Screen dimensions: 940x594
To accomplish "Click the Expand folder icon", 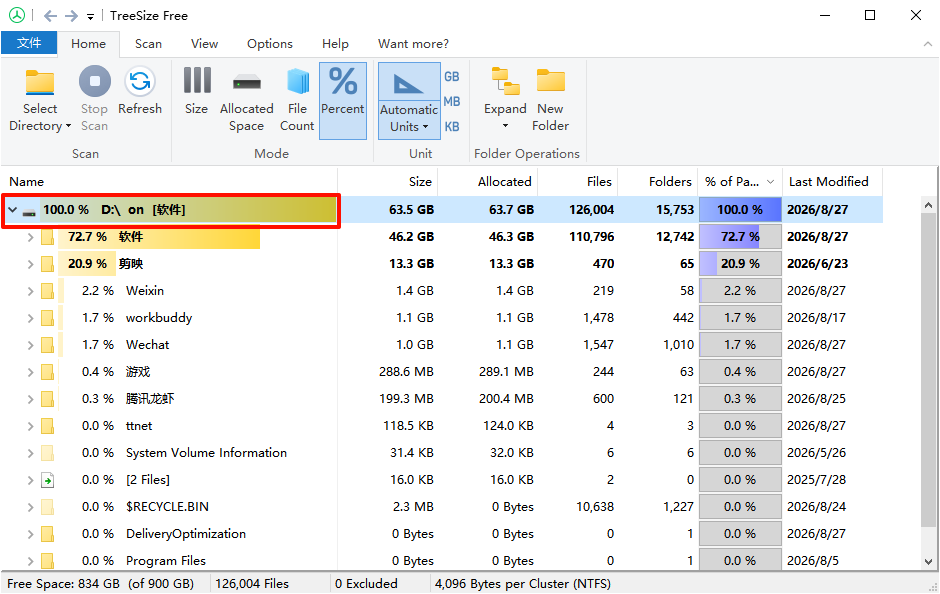I will click(505, 82).
